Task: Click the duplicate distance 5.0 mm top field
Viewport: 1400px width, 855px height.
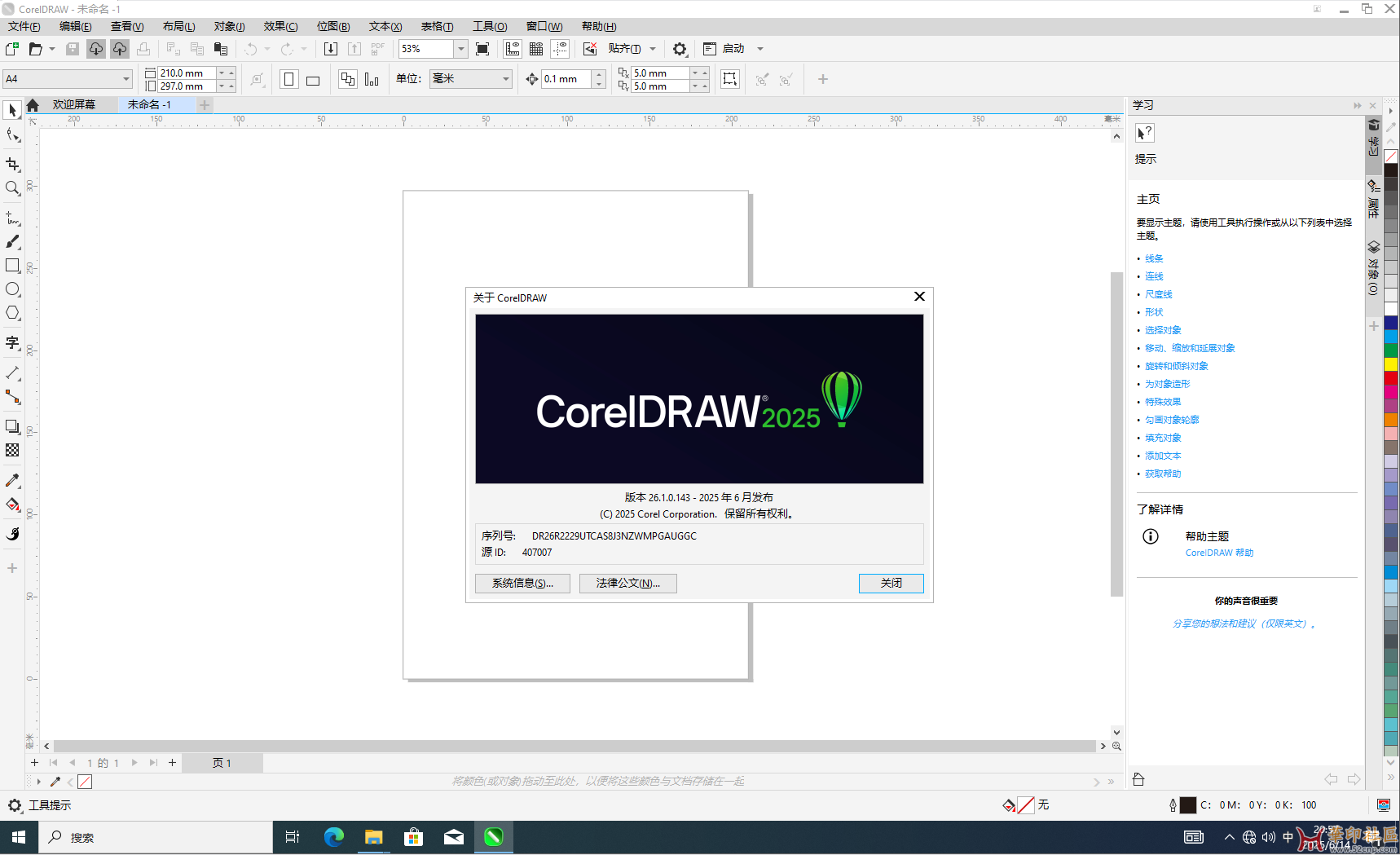Action: click(x=661, y=73)
